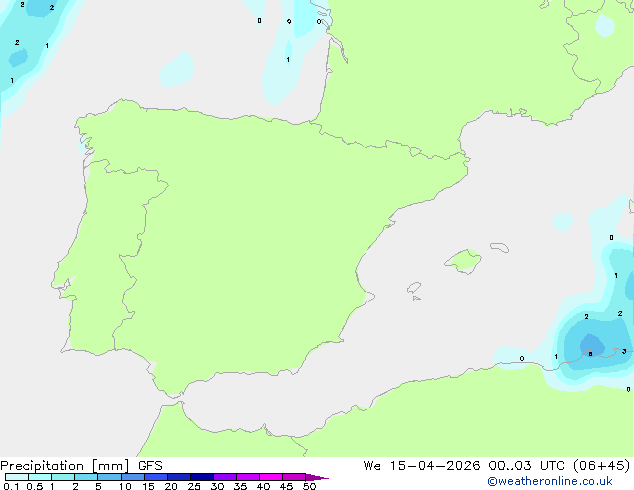This screenshot has height=490, width=634.
Task: Select the 0.5–1 mm legend color swatch
Action: 40,477
